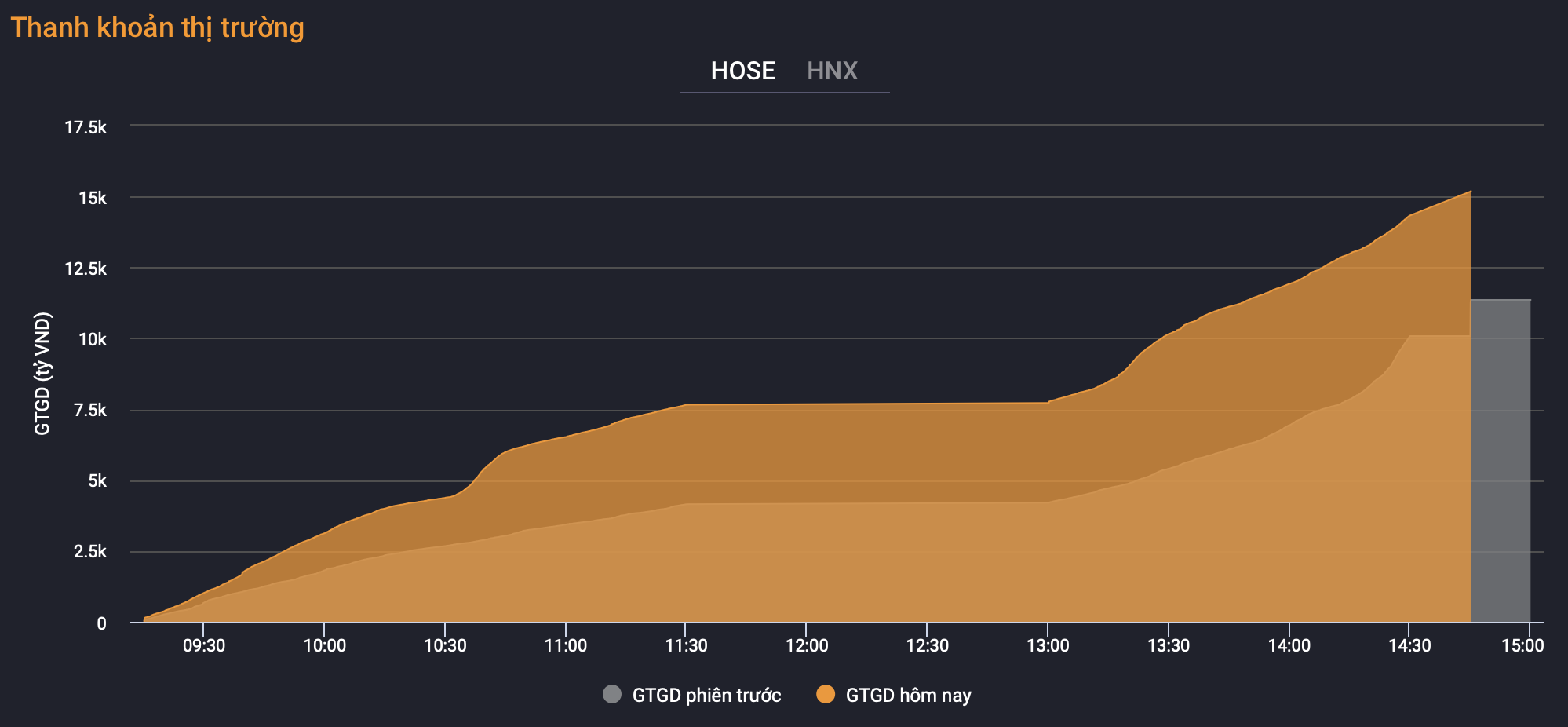Image resolution: width=1568 pixels, height=727 pixels.
Task: Switch to the HOSE tab
Action: [x=742, y=71]
